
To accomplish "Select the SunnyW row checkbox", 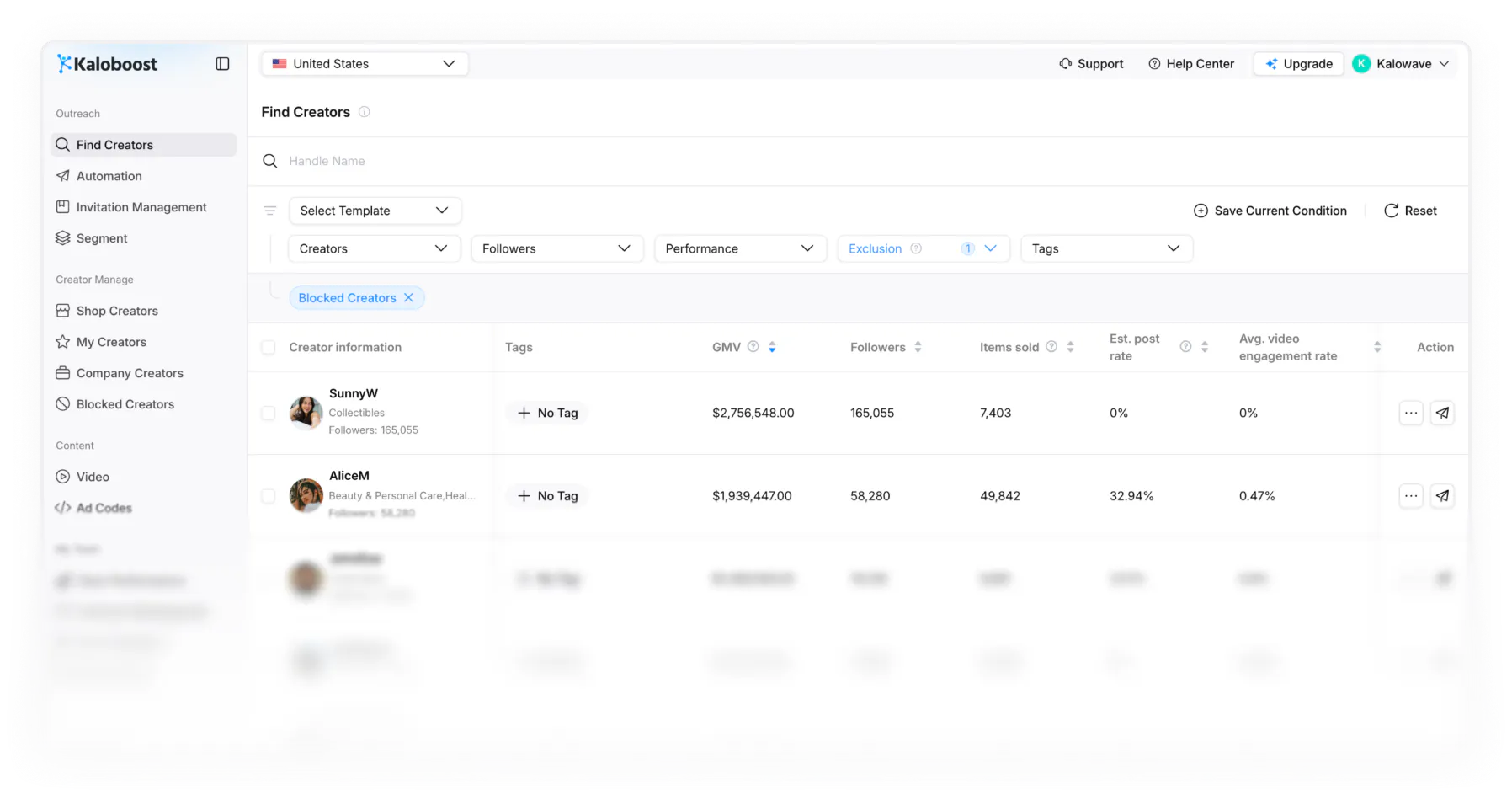I will [x=269, y=413].
